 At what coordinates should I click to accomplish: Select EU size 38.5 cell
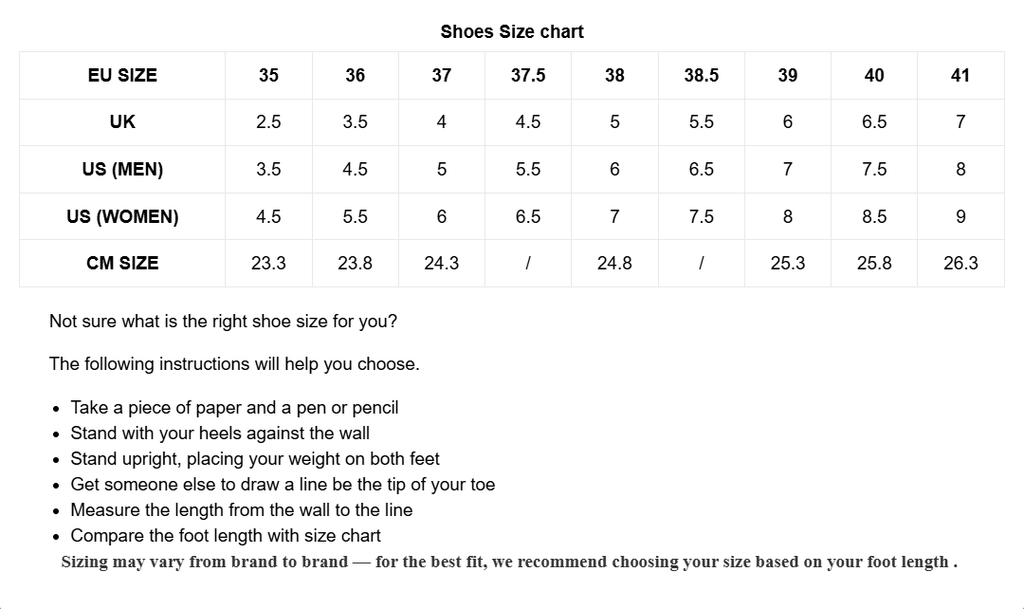(x=701, y=75)
